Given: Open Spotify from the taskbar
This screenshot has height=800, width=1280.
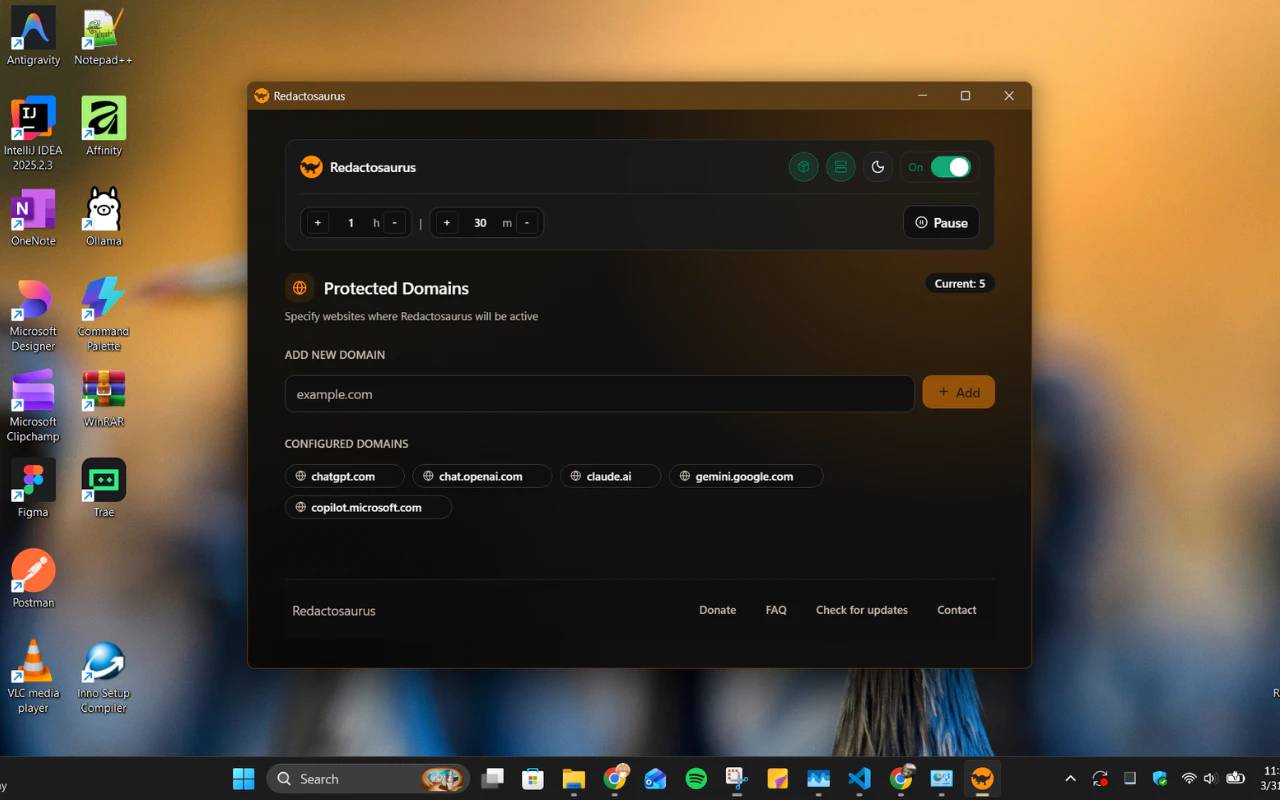Looking at the screenshot, I should (696, 779).
